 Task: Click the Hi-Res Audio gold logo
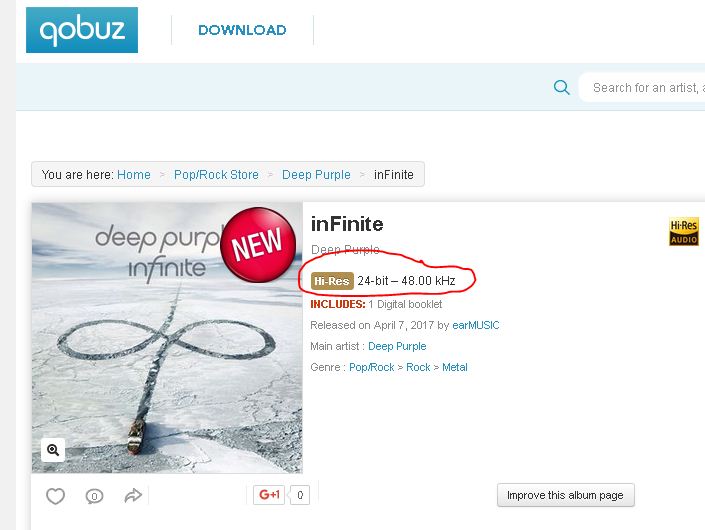coord(683,232)
